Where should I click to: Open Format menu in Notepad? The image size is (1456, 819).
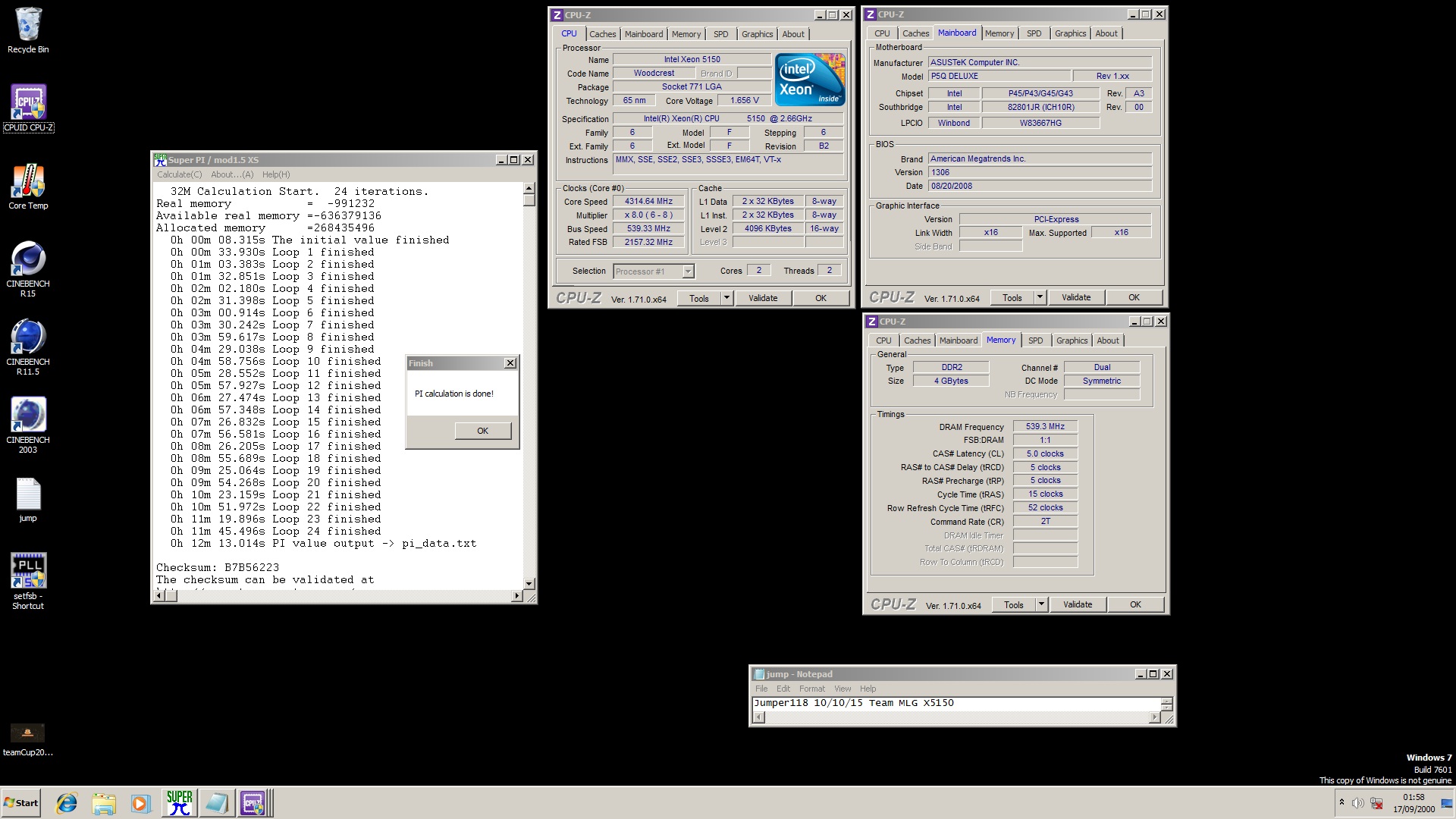(811, 689)
